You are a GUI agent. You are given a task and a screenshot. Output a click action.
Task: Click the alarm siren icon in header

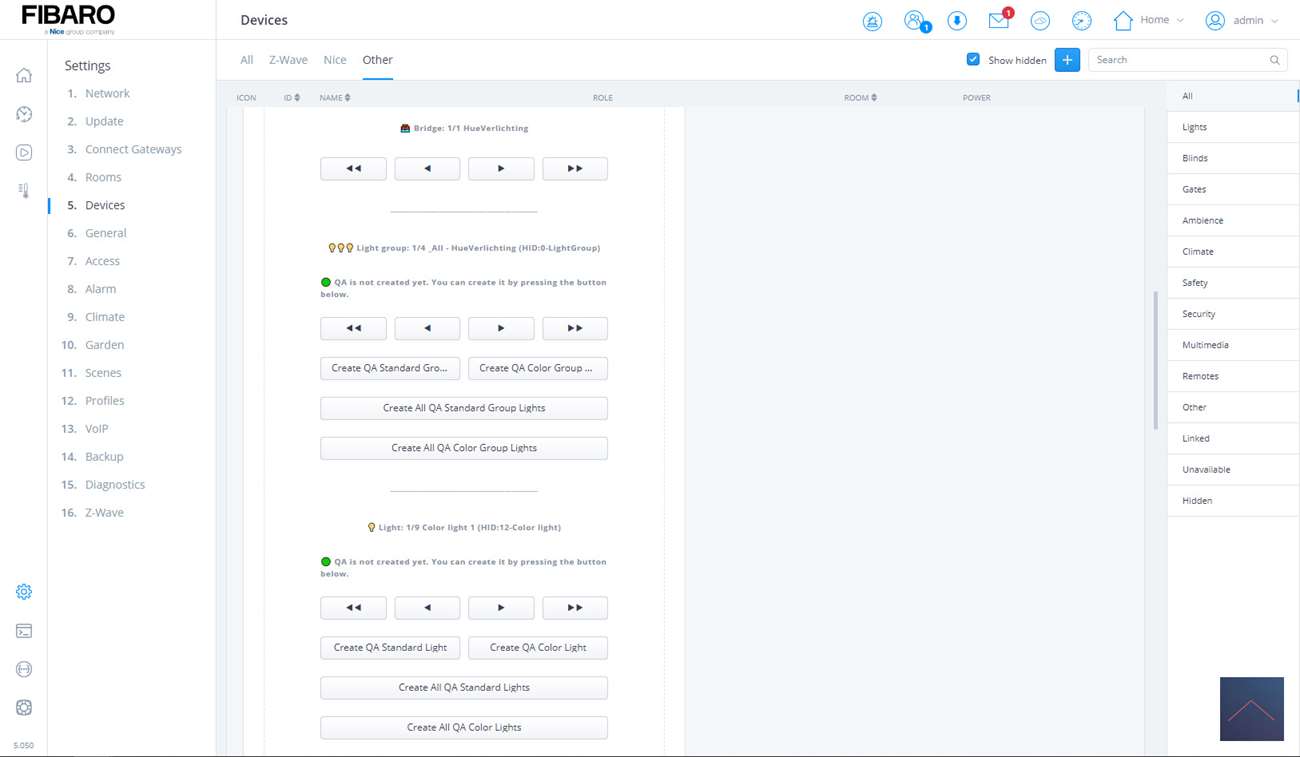(872, 21)
